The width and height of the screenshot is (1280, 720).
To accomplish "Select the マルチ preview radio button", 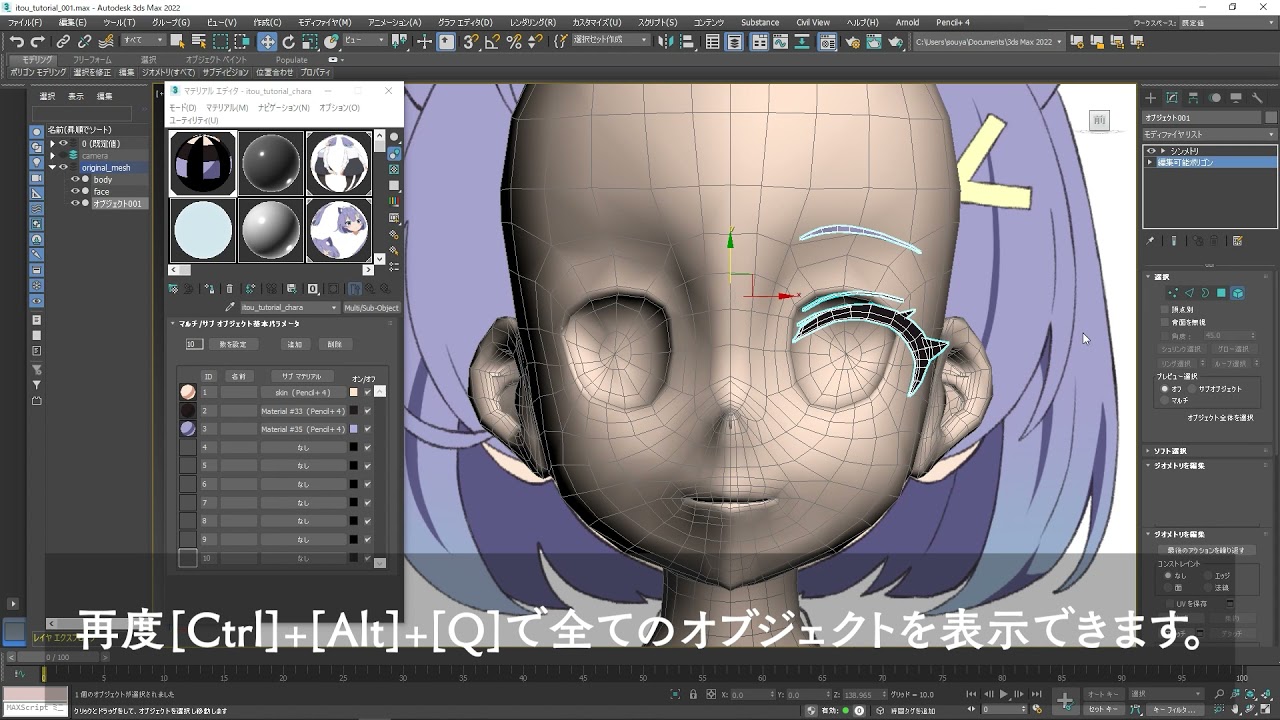I will (x=1164, y=400).
